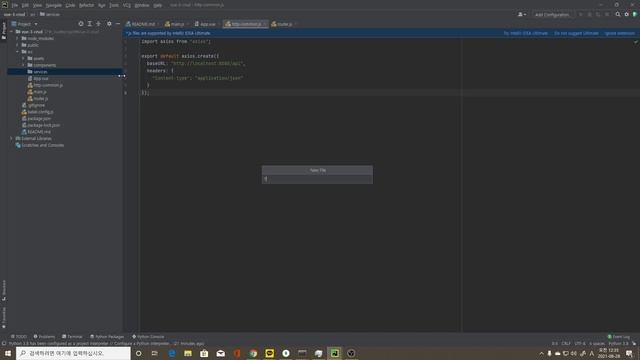Image resolution: width=640 pixels, height=360 pixels.
Task: Open Project panel gear options
Action: tap(109, 24)
